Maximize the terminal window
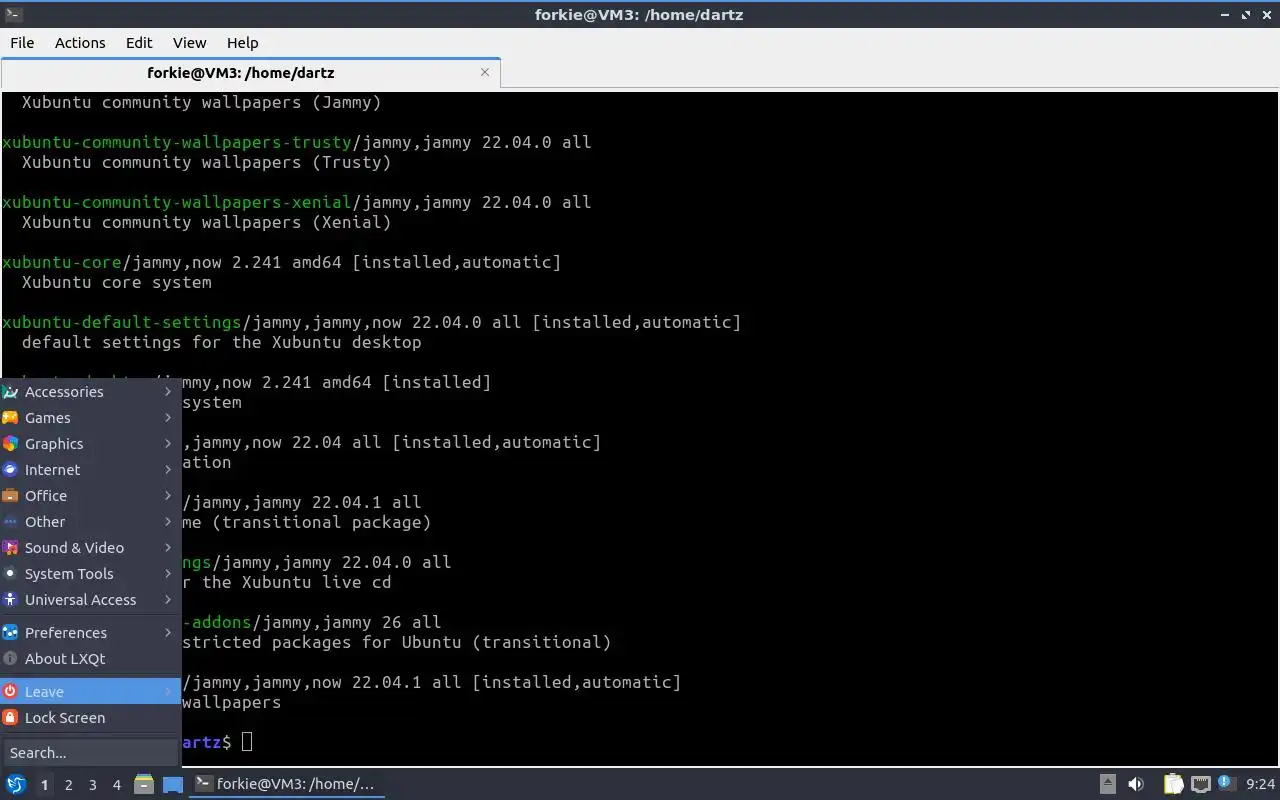1280x800 pixels. coord(1246,14)
